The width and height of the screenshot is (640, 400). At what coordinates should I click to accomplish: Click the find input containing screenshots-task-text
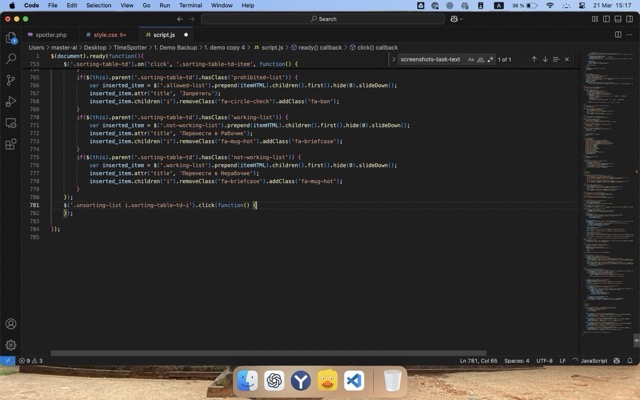(x=430, y=59)
